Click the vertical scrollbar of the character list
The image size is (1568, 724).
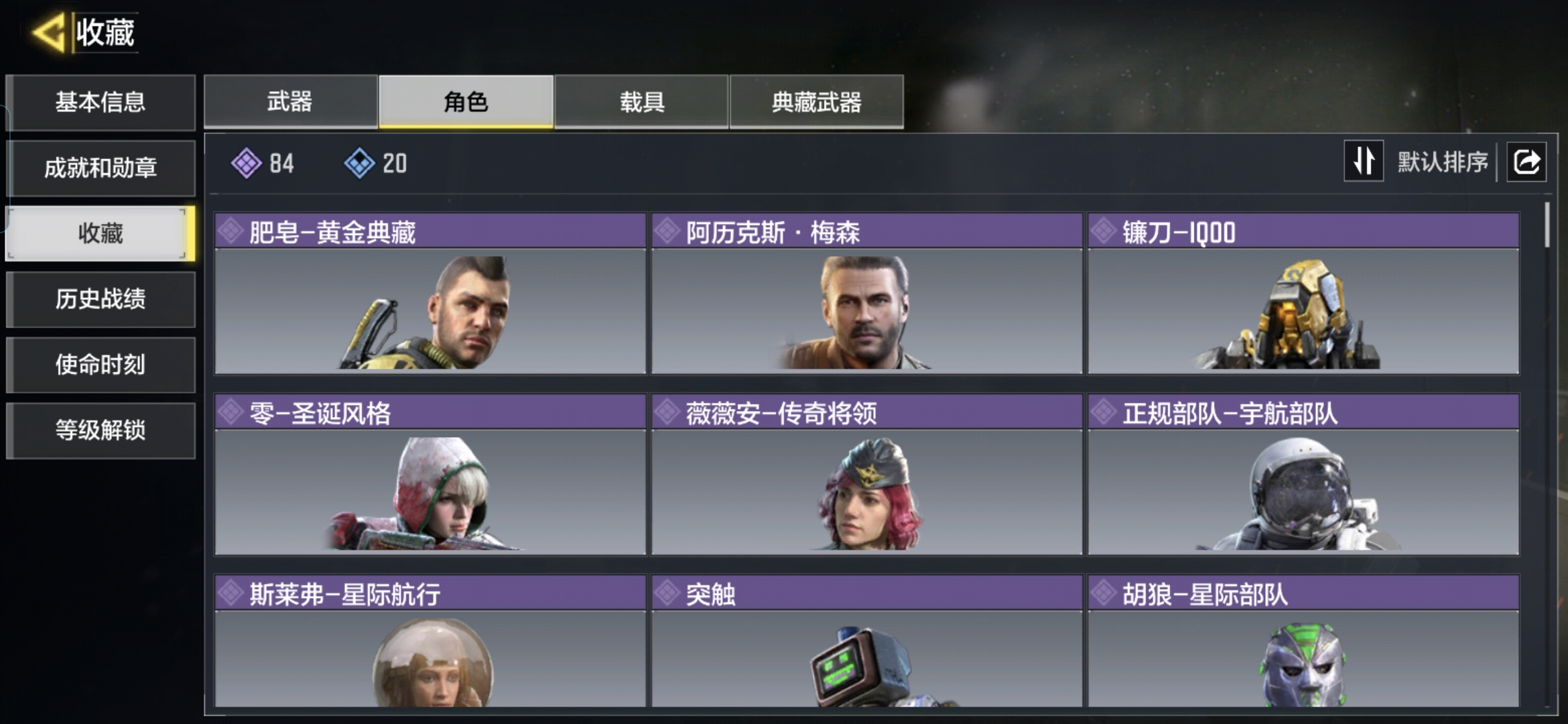pyautogui.click(x=1547, y=225)
